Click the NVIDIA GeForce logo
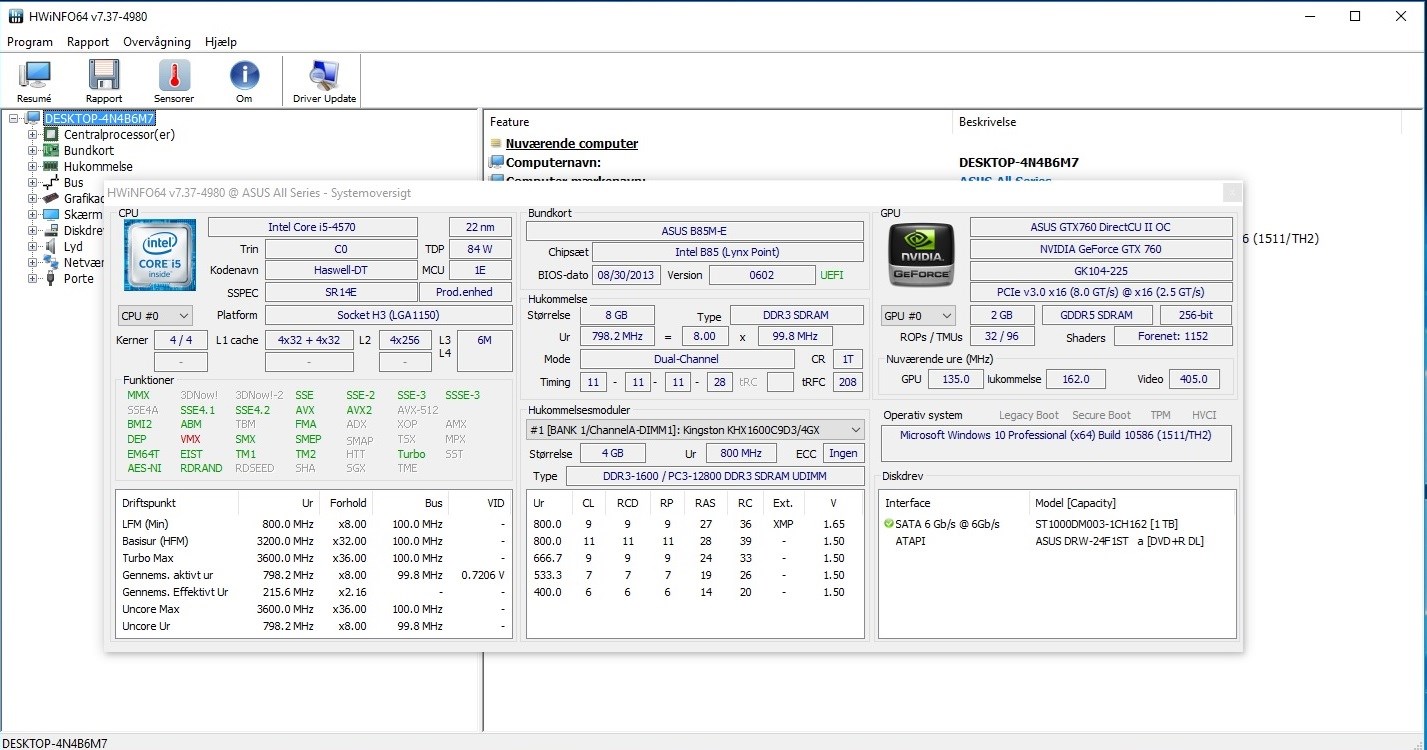1427x750 pixels. (921, 255)
